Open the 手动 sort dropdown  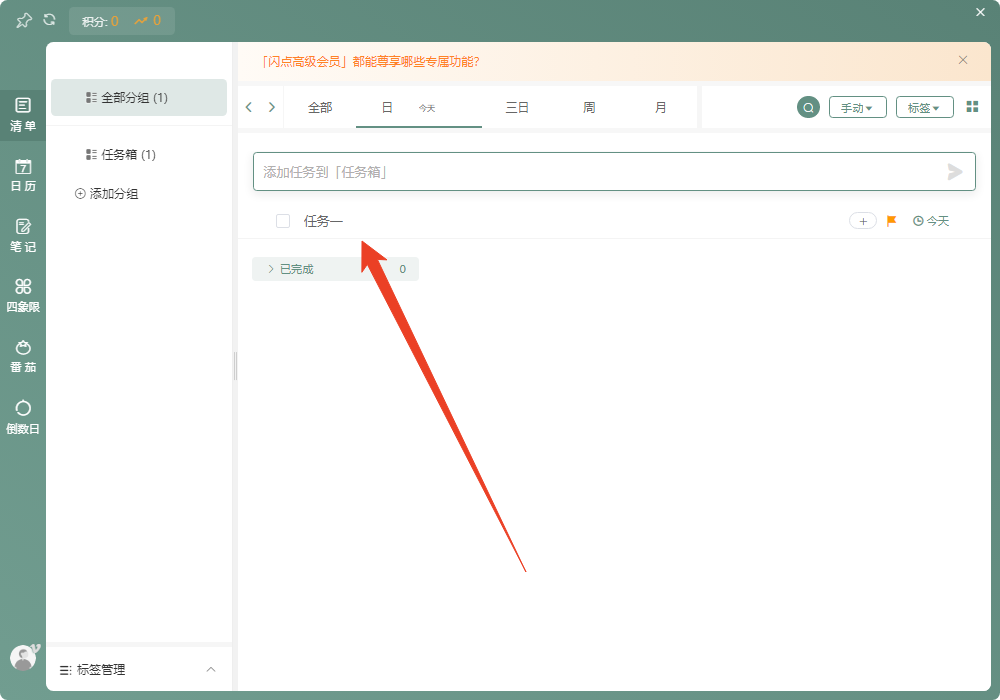point(857,107)
